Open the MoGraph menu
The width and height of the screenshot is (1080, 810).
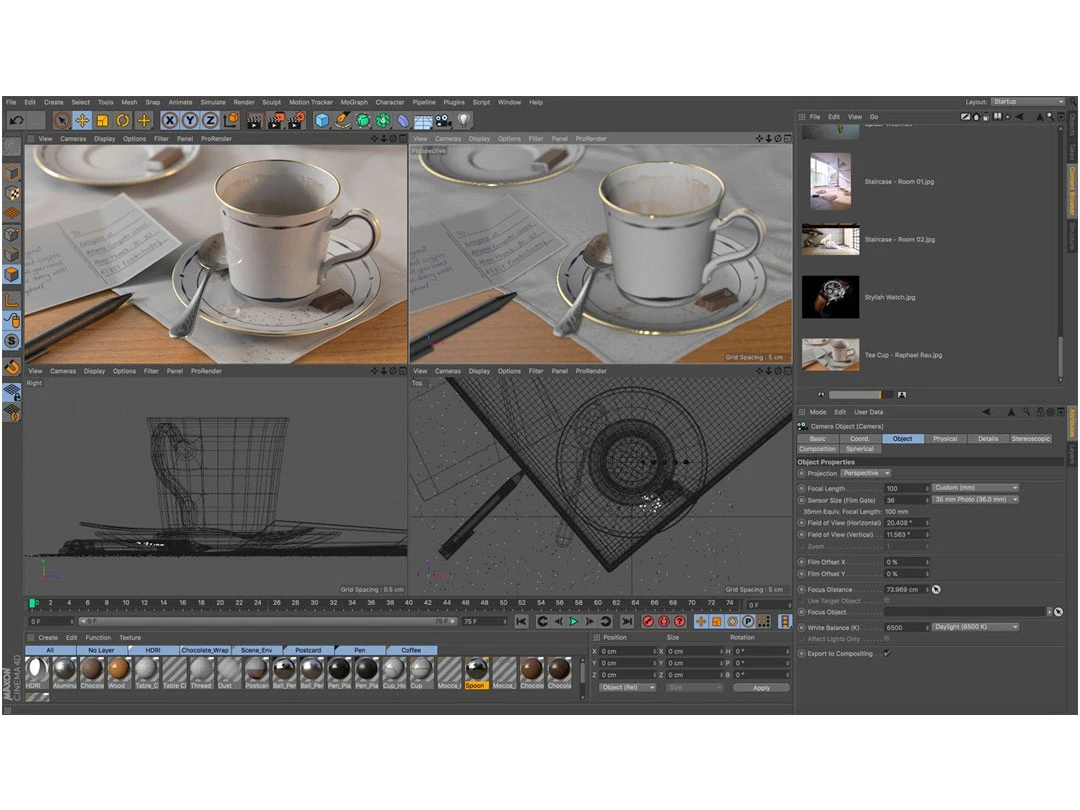click(x=354, y=102)
